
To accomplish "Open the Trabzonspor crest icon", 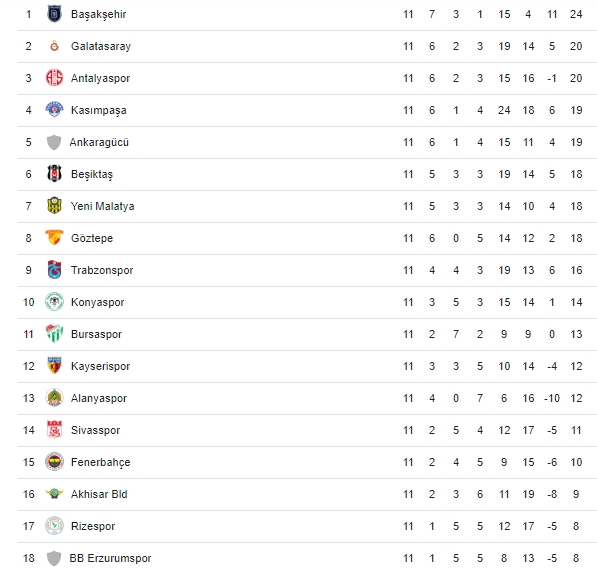I will [54, 270].
